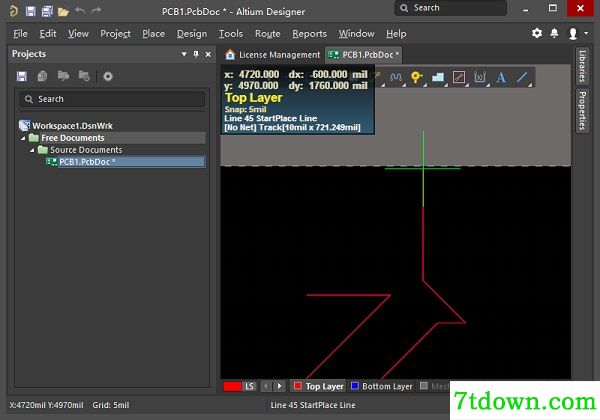Click the Altium logo icon in title bar
This screenshot has height=420, width=600.
(x=13, y=11)
